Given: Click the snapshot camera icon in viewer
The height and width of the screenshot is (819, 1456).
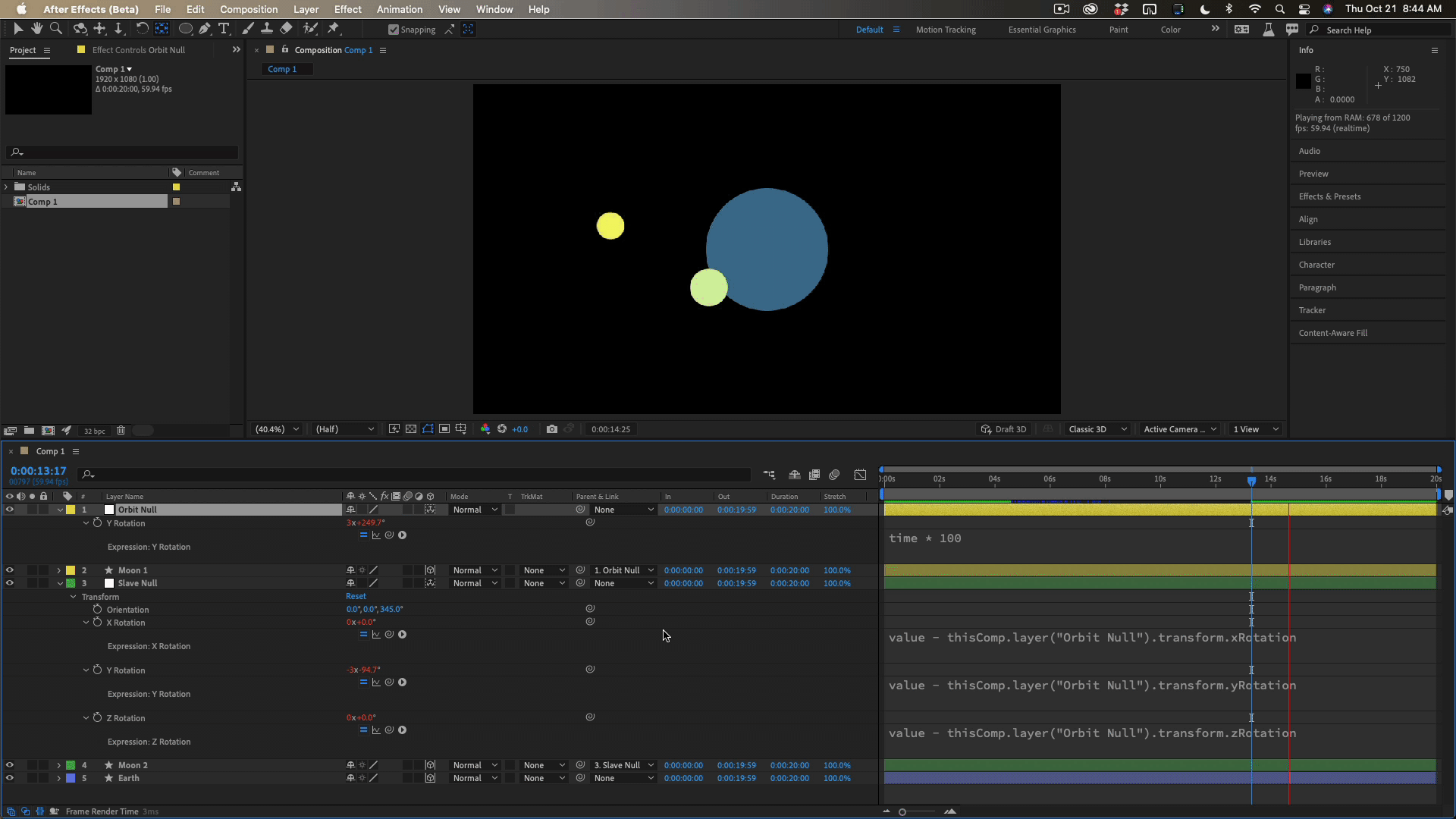Looking at the screenshot, I should [x=552, y=429].
